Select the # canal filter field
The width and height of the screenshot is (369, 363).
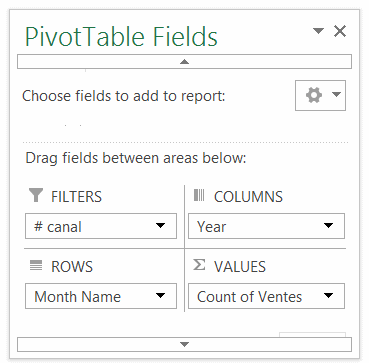[101, 226]
